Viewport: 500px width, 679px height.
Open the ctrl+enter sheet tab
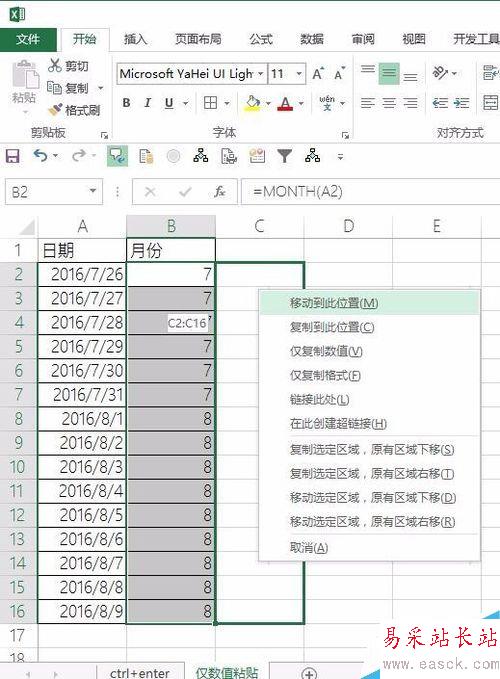139,673
